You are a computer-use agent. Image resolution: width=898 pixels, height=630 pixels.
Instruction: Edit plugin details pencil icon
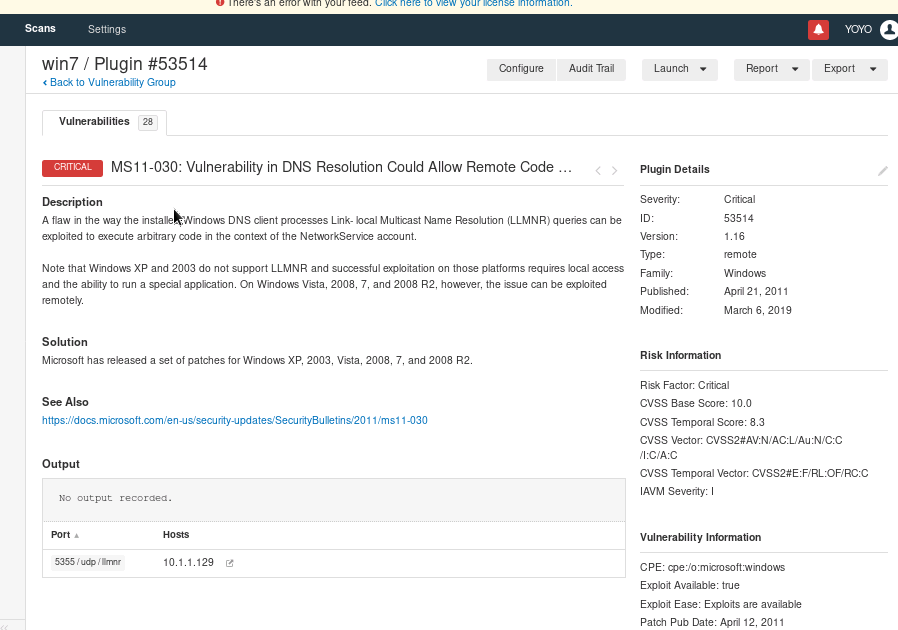click(x=883, y=171)
